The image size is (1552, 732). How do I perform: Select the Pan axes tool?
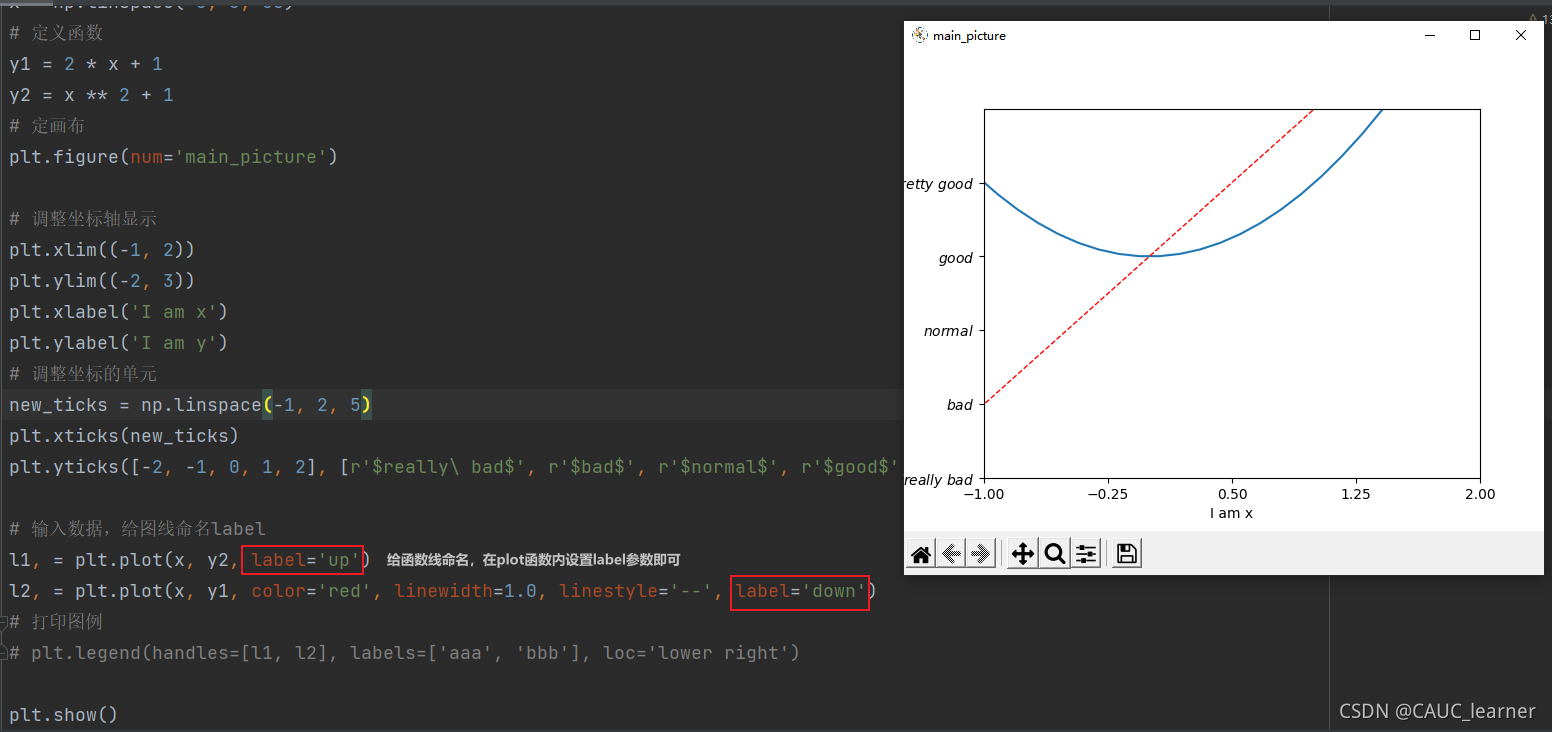tap(1022, 553)
